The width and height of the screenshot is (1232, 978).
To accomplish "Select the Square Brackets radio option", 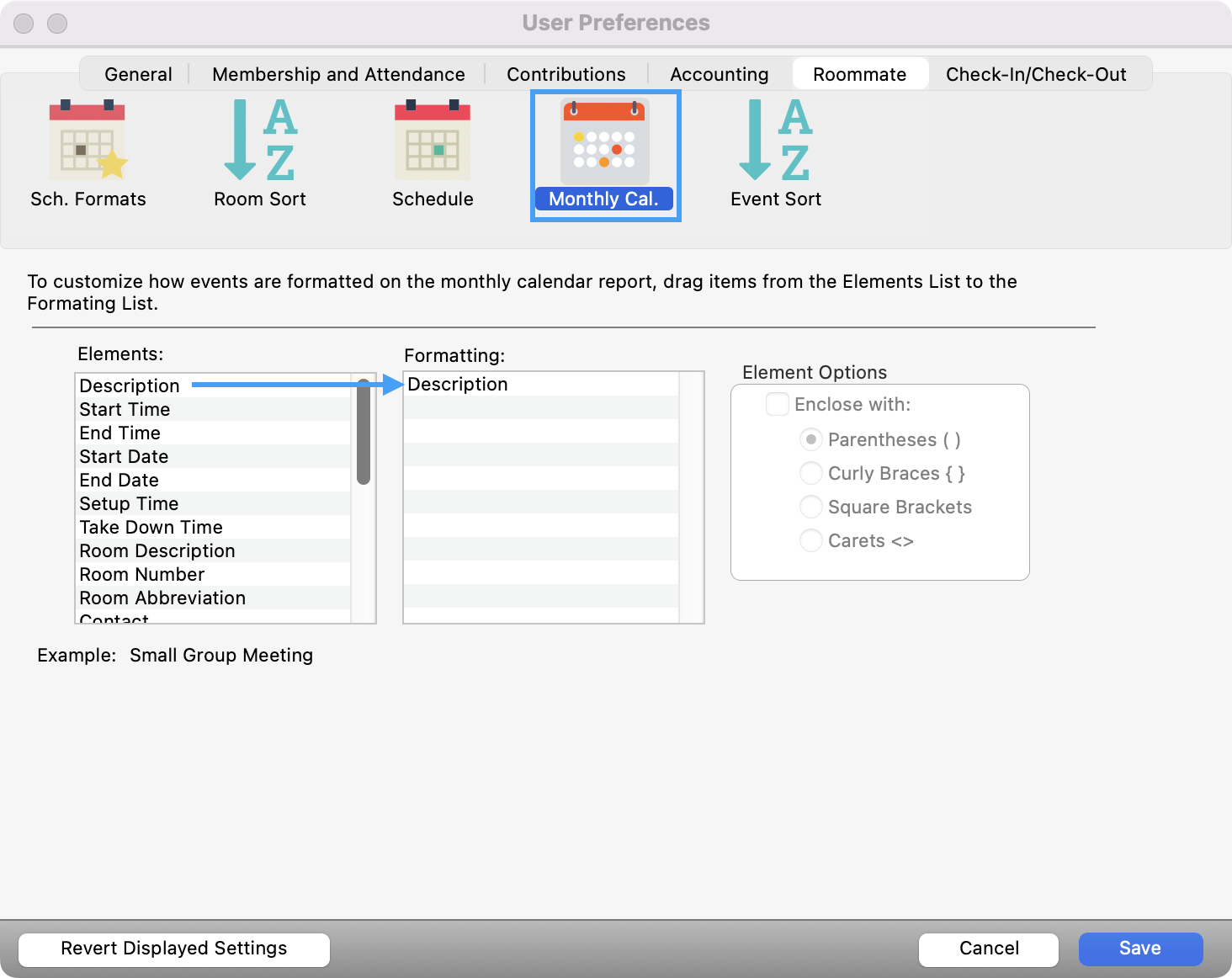I will point(810,507).
